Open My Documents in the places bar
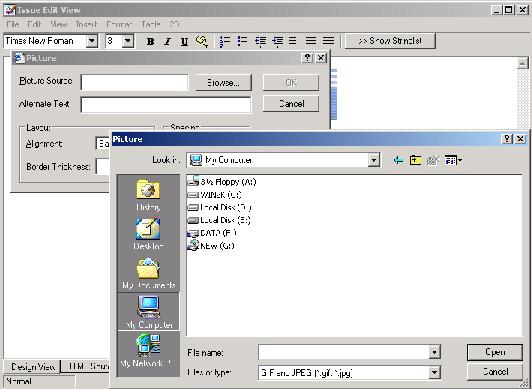Screen dimensions: 532x389 [x=148, y=273]
